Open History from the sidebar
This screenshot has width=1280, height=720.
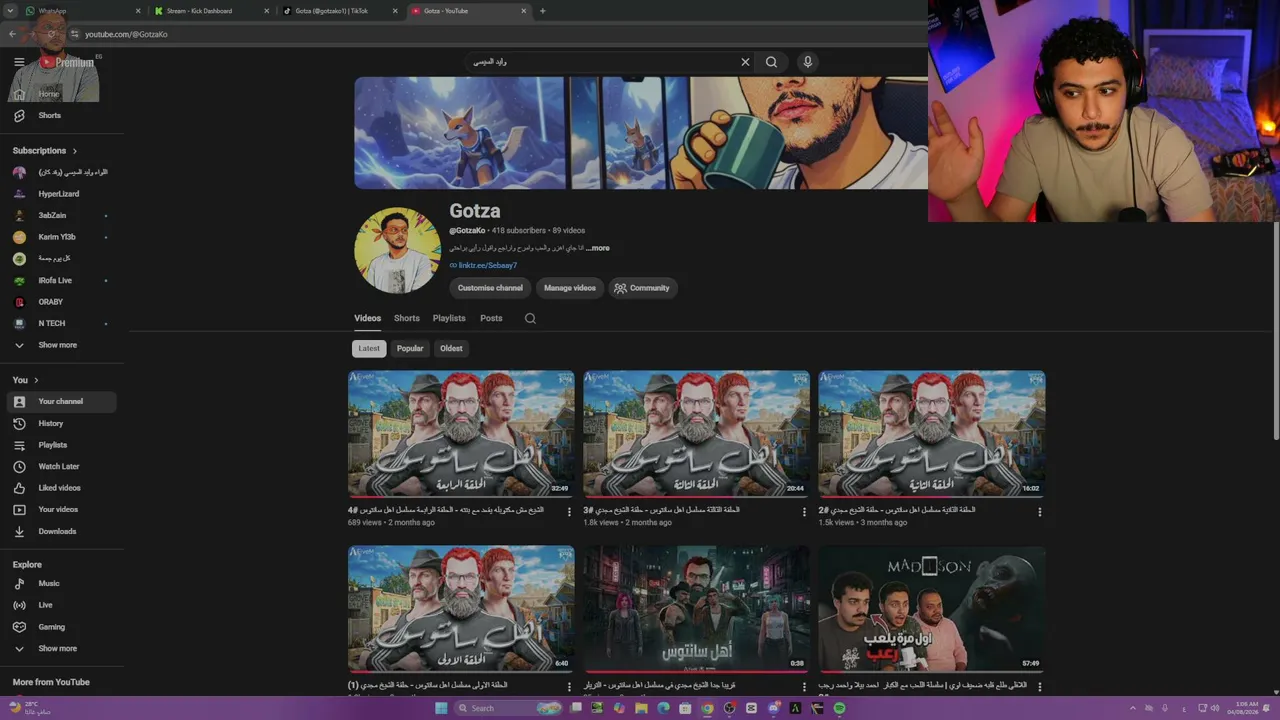pyautogui.click(x=62, y=424)
